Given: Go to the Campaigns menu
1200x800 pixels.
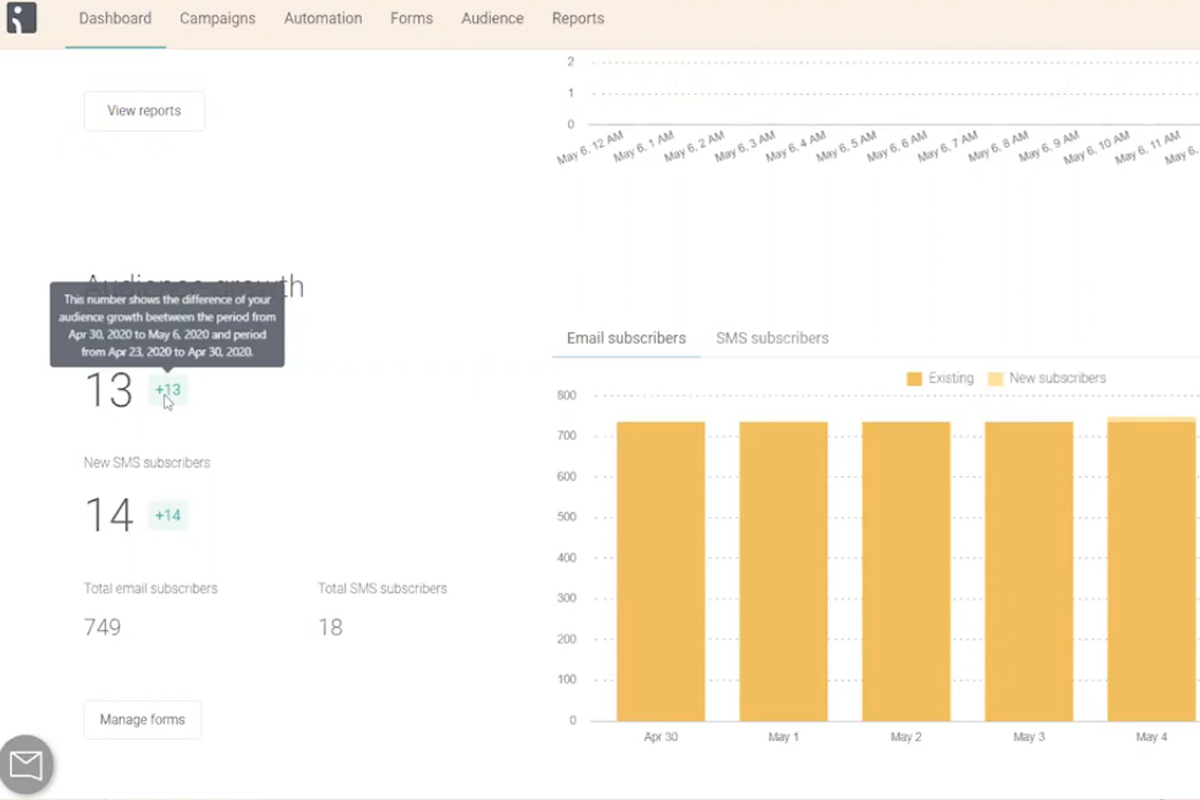Looking at the screenshot, I should 217,18.
